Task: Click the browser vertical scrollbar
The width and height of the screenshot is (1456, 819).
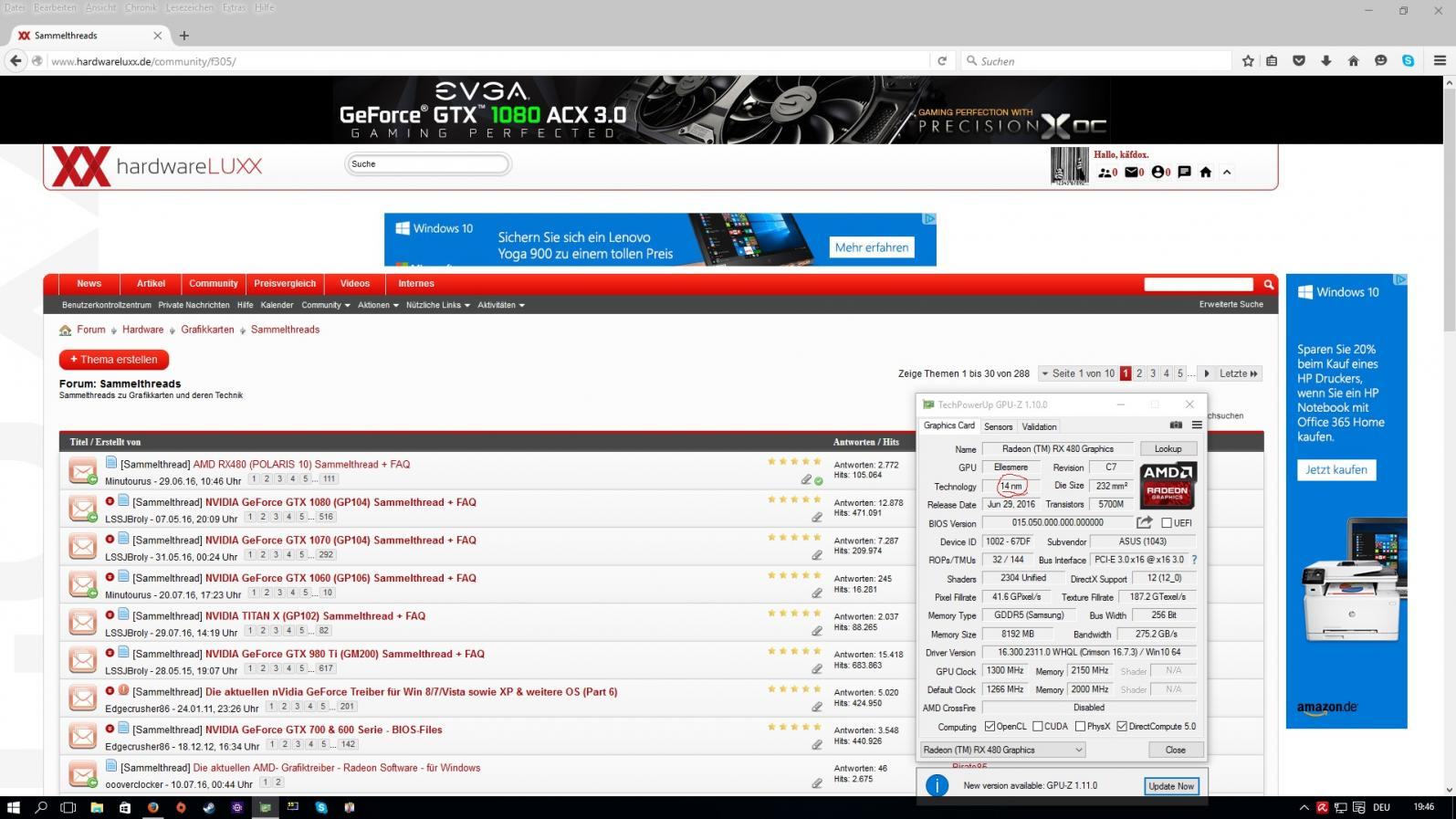Action: pyautogui.click(x=1449, y=210)
